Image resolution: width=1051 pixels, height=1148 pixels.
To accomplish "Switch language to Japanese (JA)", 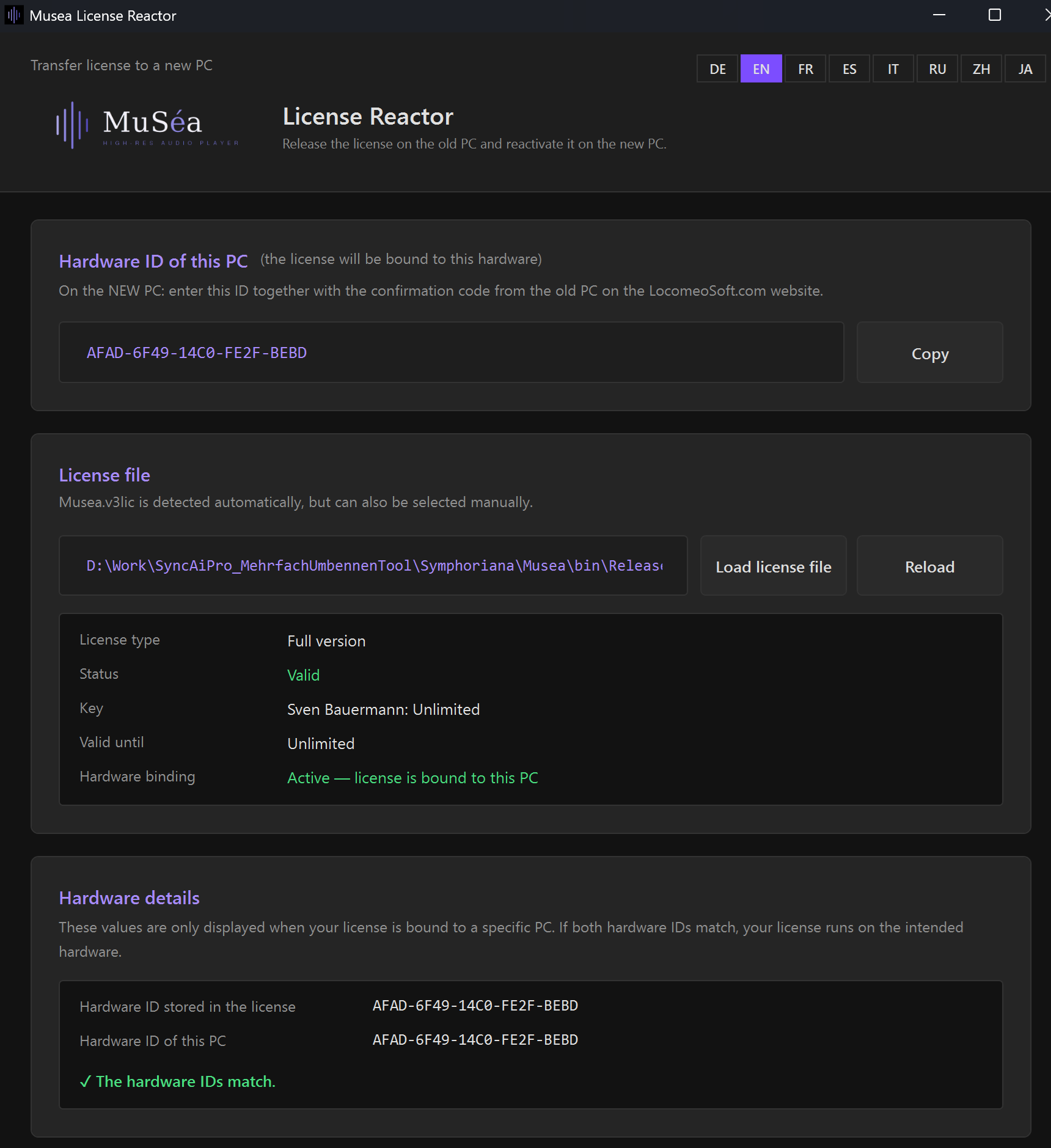I will click(1025, 69).
